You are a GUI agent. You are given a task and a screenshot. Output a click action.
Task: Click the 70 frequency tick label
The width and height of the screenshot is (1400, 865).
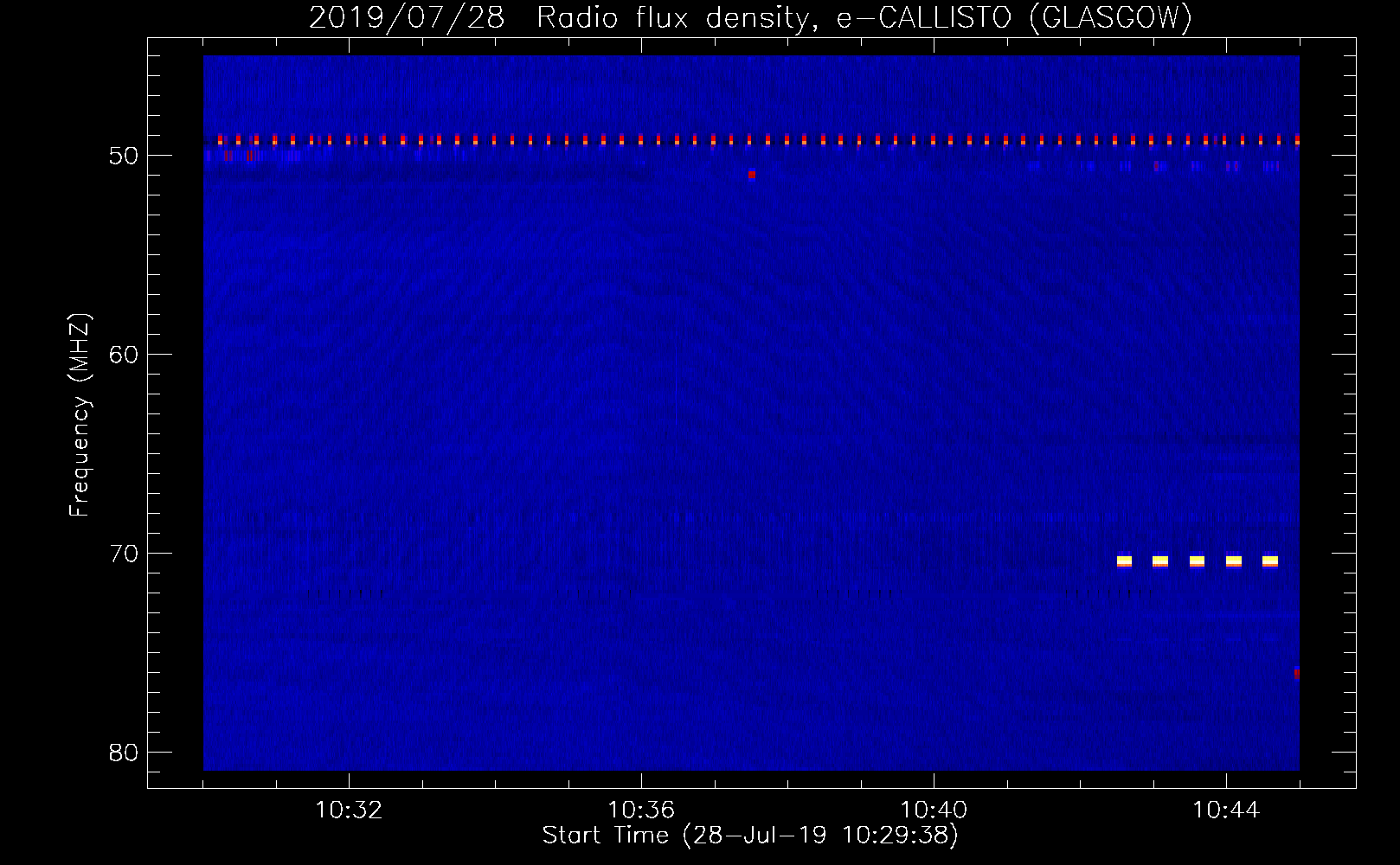(x=124, y=554)
